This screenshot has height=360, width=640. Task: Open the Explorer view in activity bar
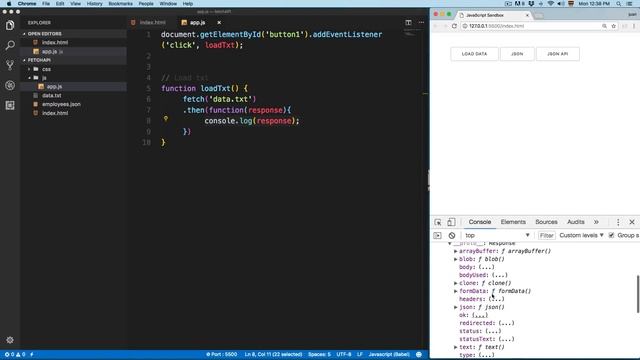coord(10,25)
